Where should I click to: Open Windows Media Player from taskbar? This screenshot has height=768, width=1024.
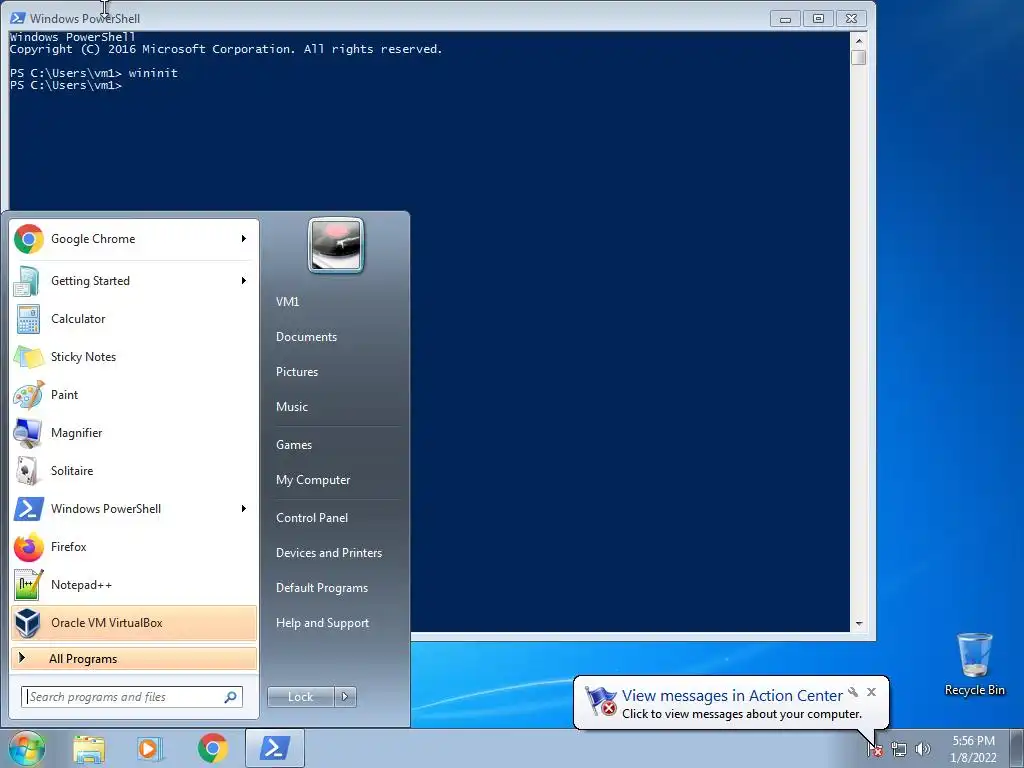pos(149,748)
